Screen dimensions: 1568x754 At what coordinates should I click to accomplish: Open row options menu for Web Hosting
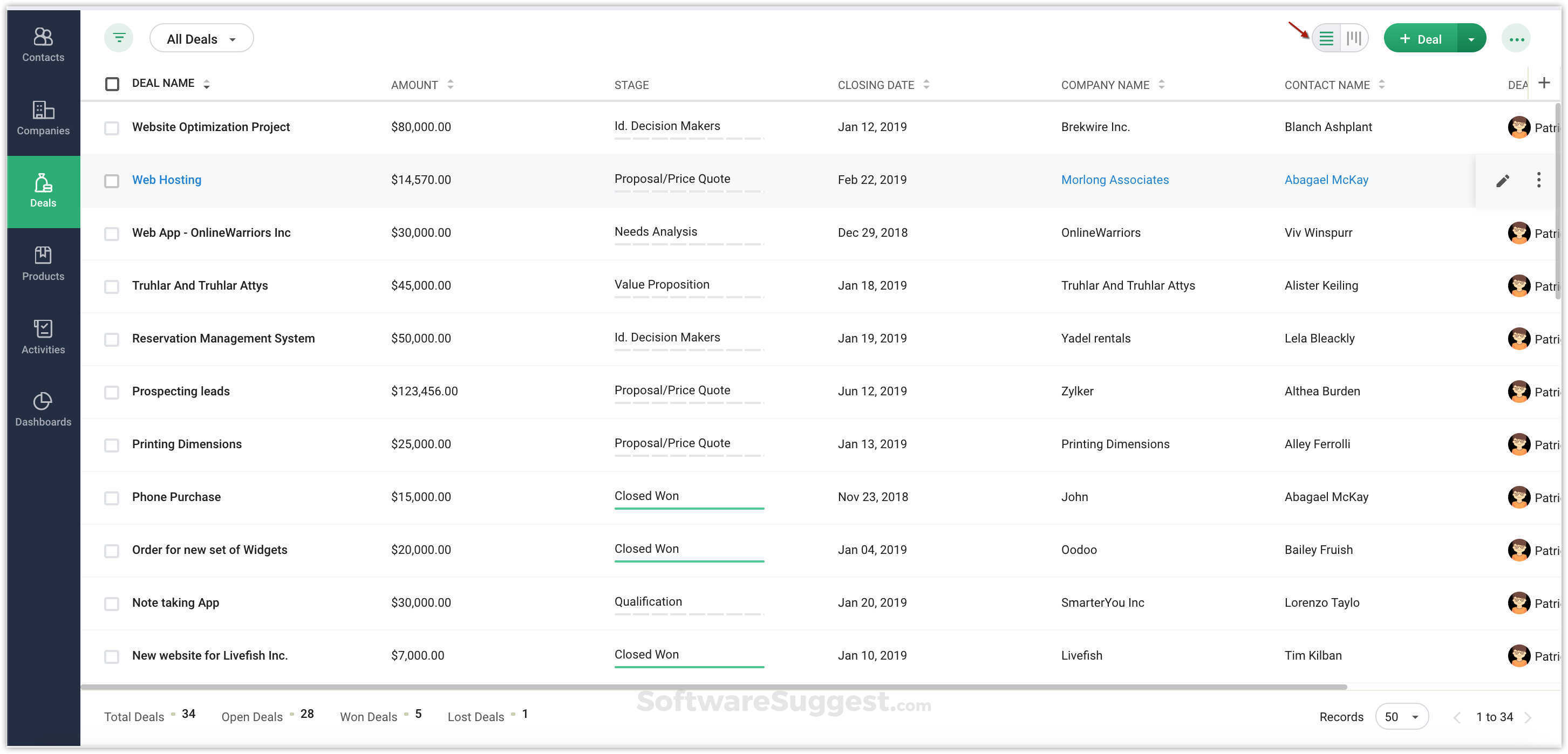[x=1538, y=180]
